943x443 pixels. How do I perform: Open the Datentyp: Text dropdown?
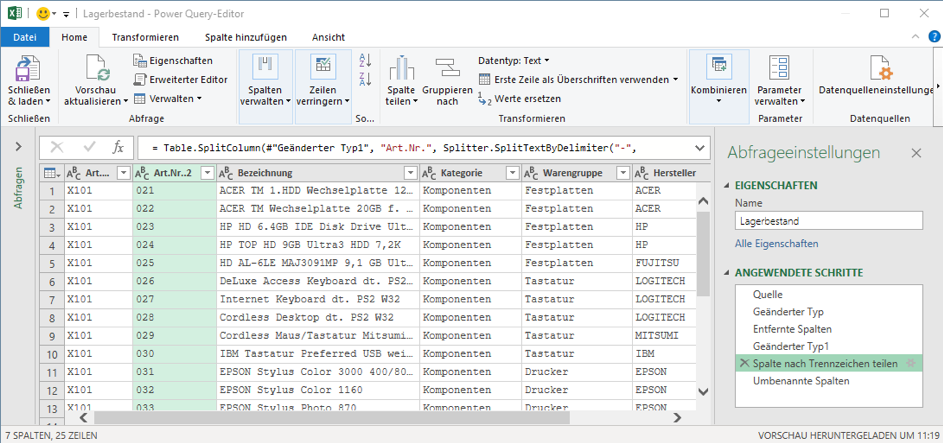click(514, 60)
